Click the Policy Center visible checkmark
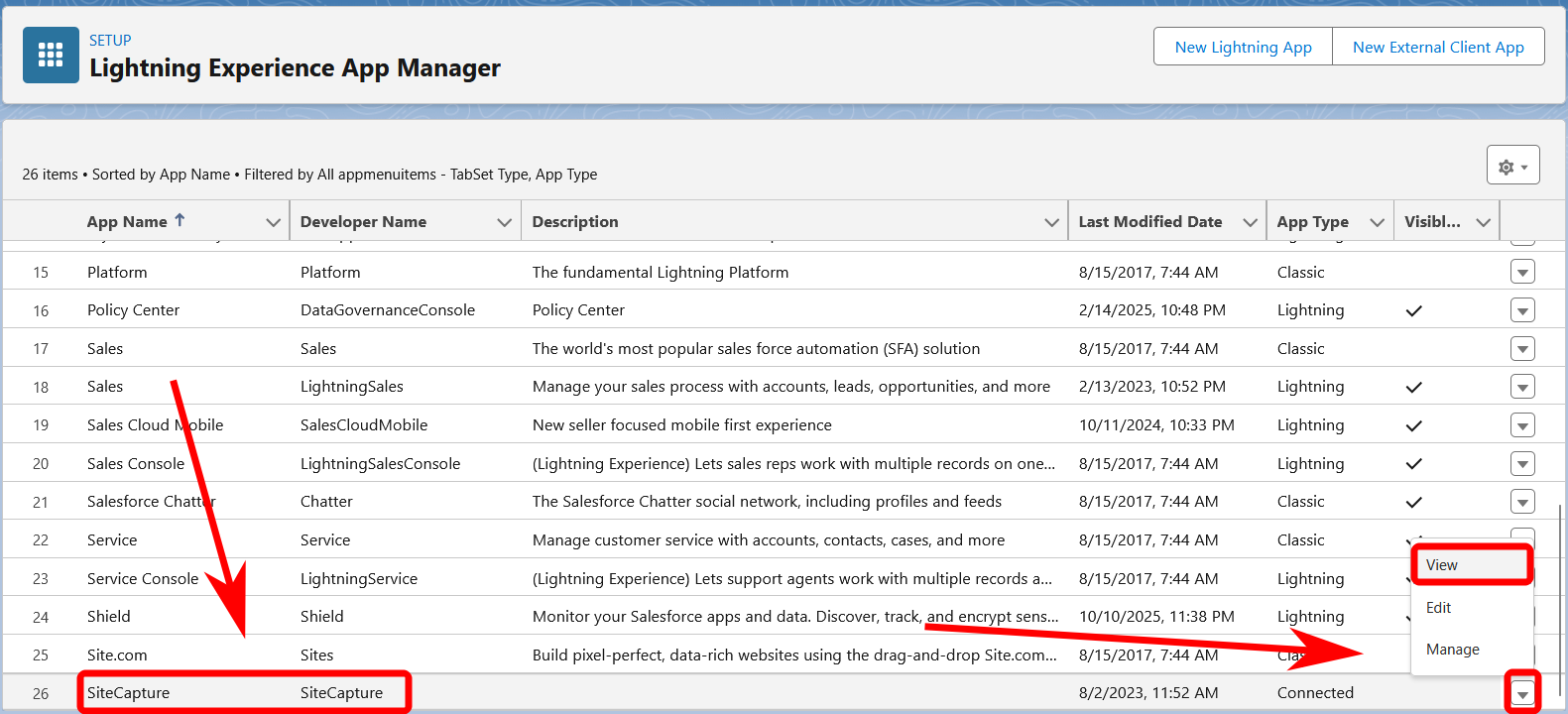 (x=1414, y=310)
